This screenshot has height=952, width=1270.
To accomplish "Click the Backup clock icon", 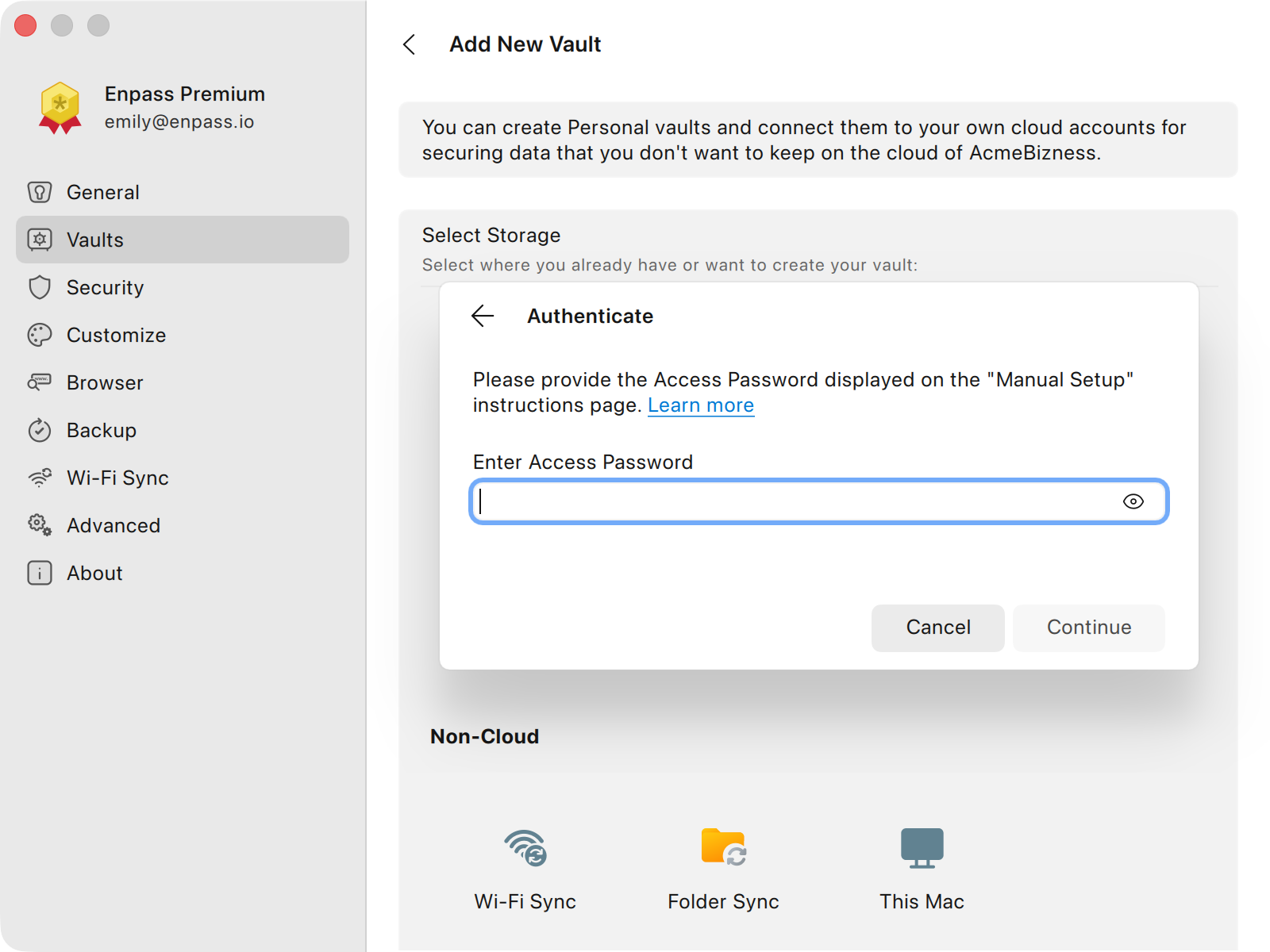I will tap(40, 430).
